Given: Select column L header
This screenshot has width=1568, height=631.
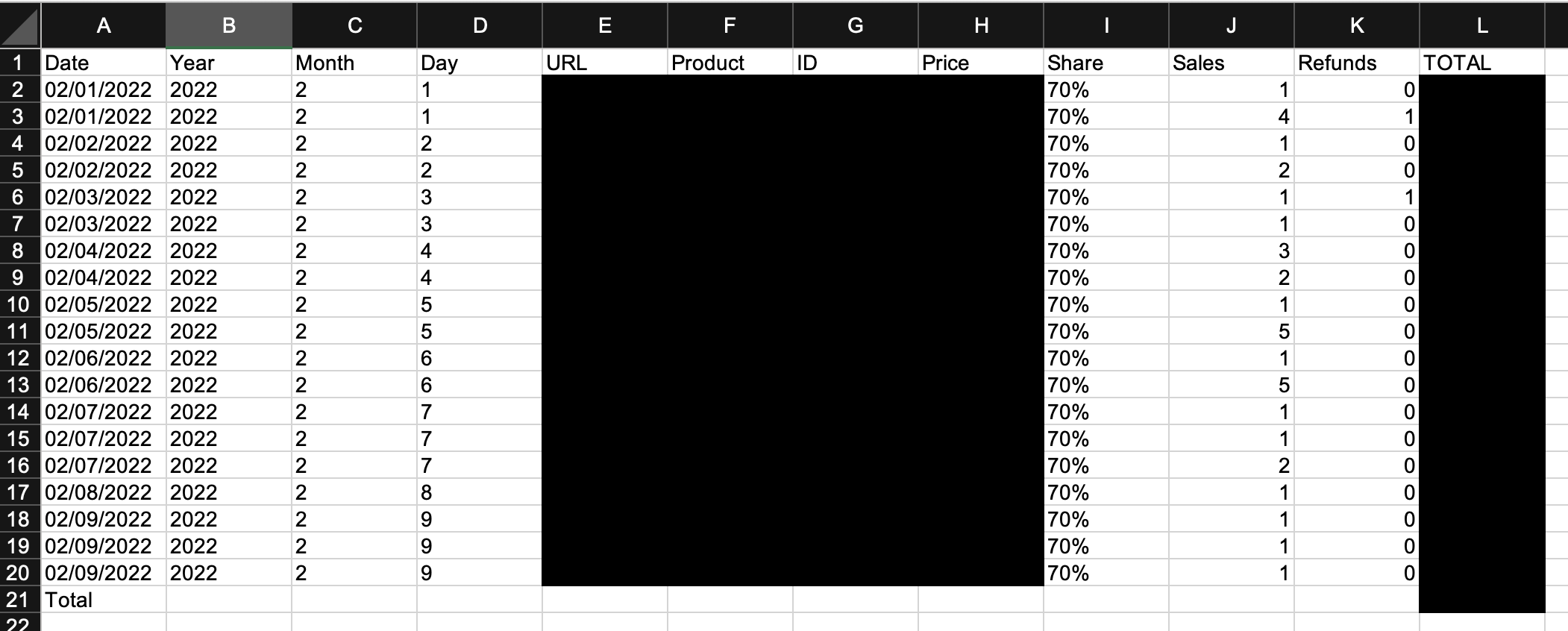Looking at the screenshot, I should click(1482, 25).
